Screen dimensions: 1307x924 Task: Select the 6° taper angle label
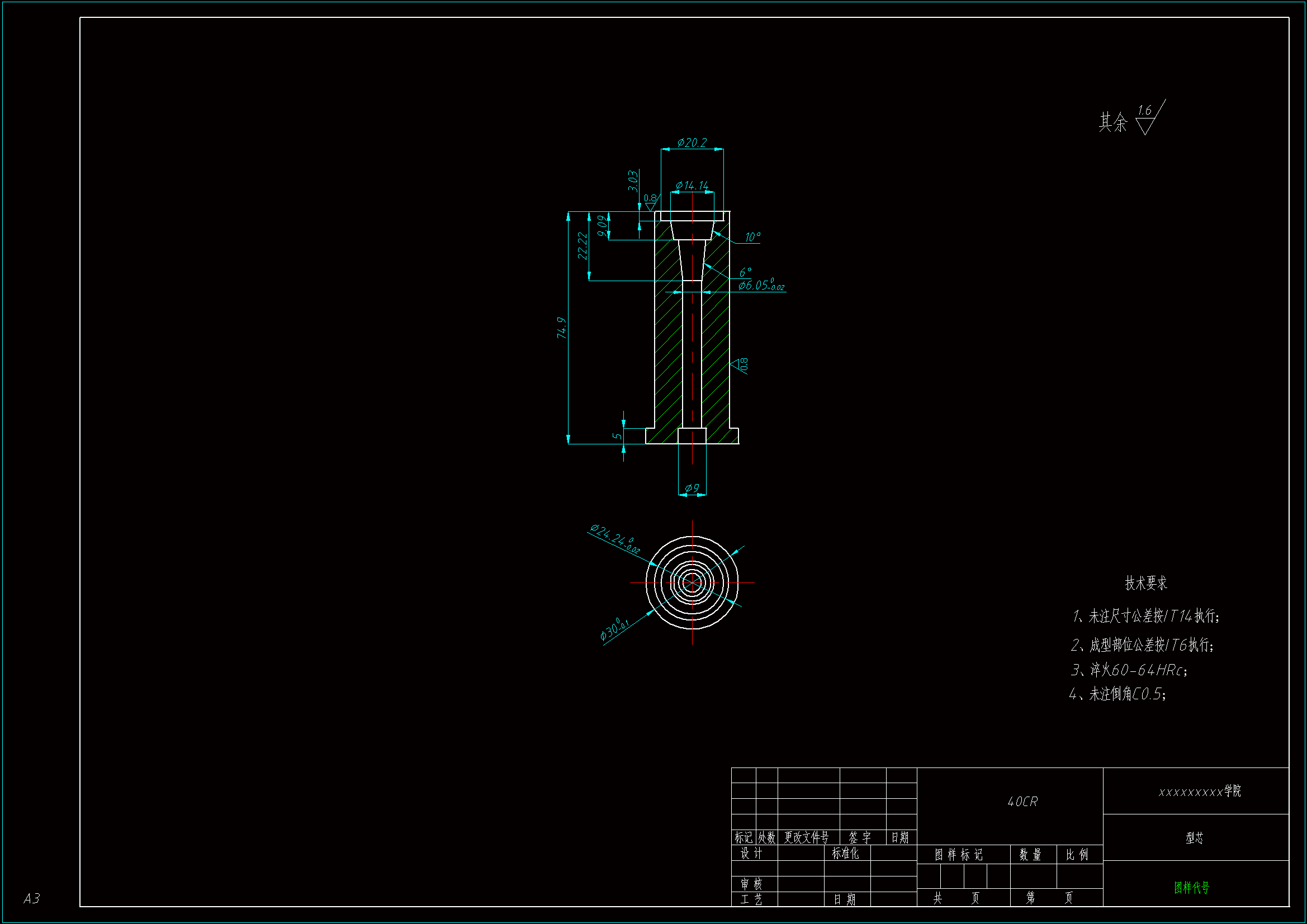pyautogui.click(x=745, y=273)
